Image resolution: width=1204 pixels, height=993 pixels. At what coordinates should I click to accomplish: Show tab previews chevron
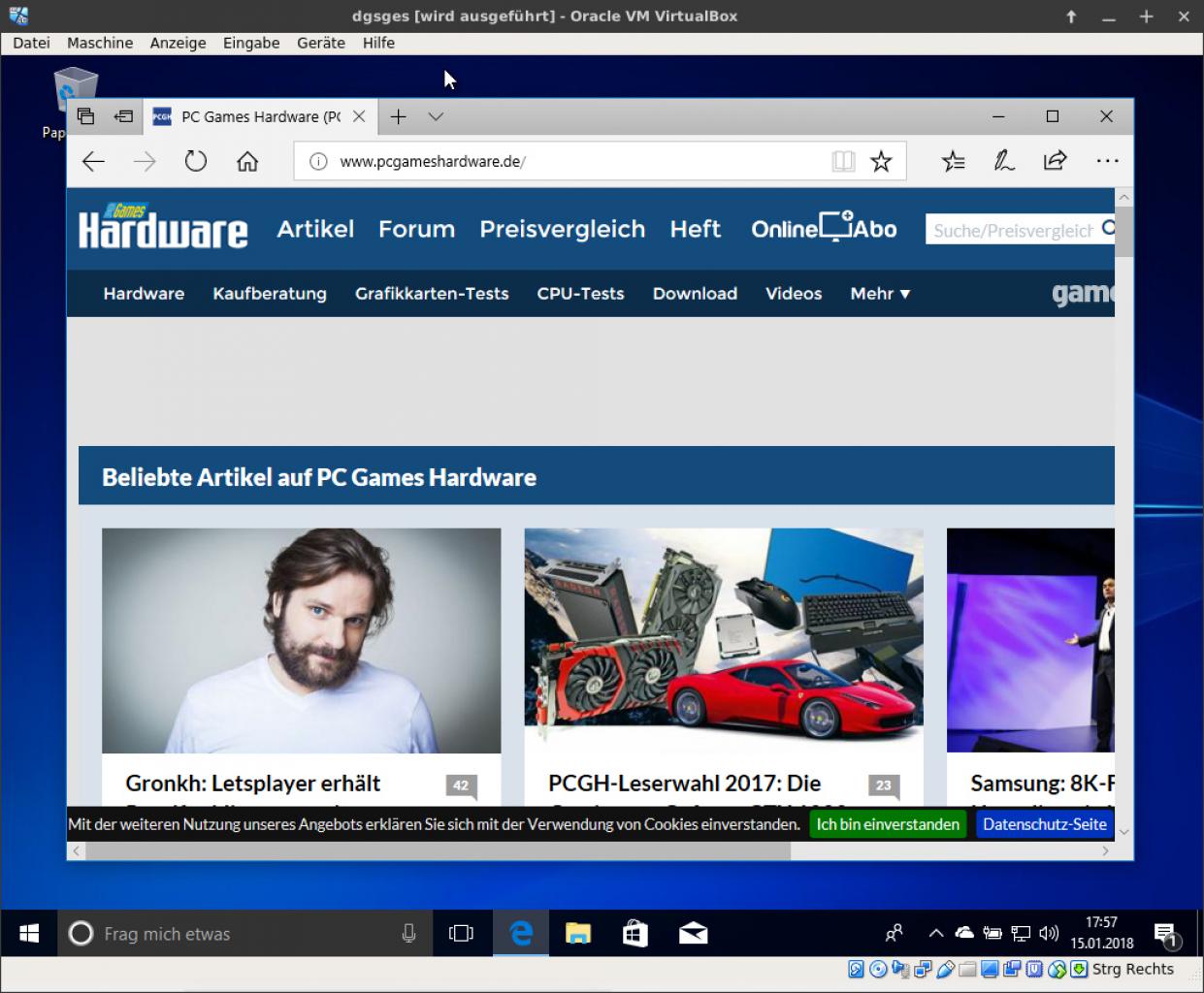click(x=436, y=116)
